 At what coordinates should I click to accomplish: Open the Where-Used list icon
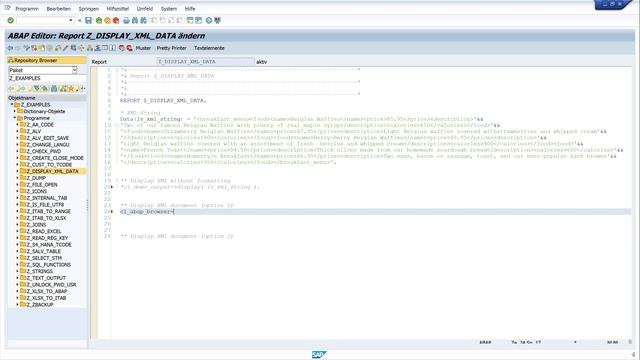point(81,48)
